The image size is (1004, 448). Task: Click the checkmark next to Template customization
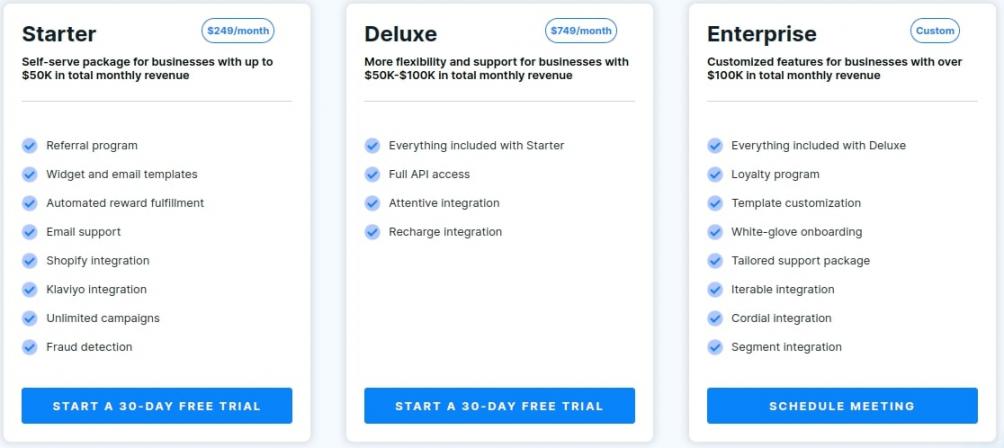(715, 203)
